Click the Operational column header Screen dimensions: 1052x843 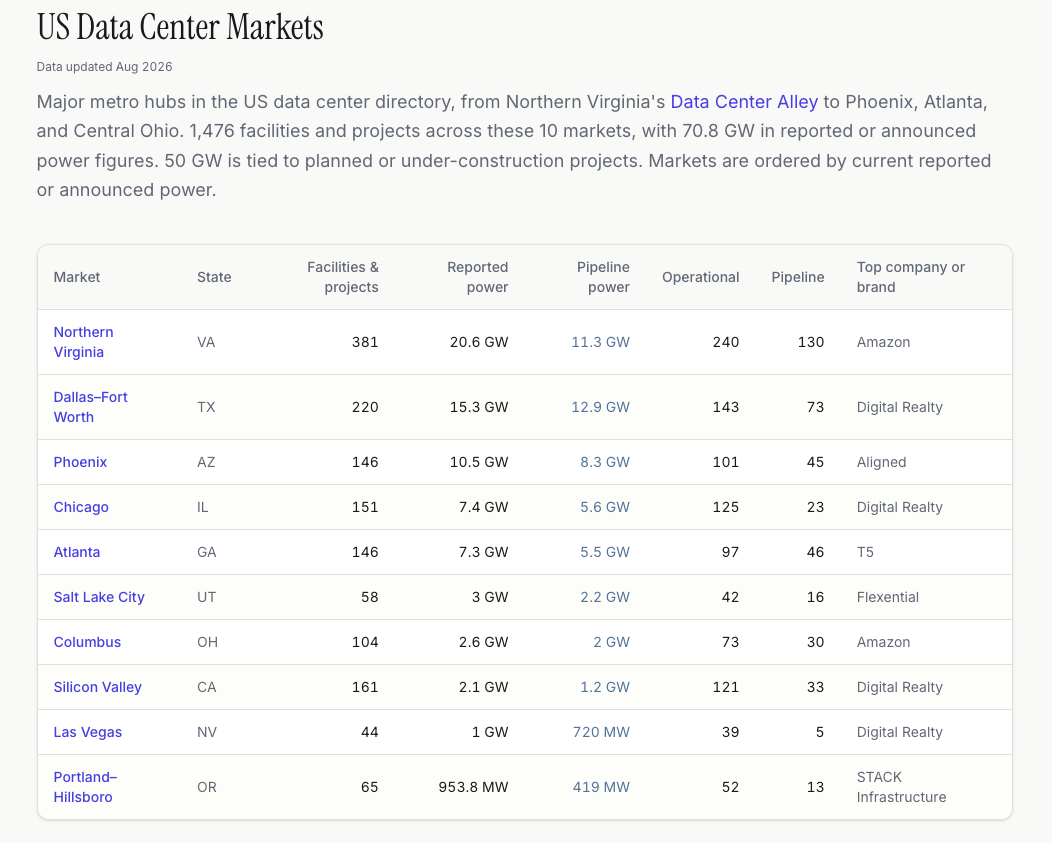tap(700, 277)
